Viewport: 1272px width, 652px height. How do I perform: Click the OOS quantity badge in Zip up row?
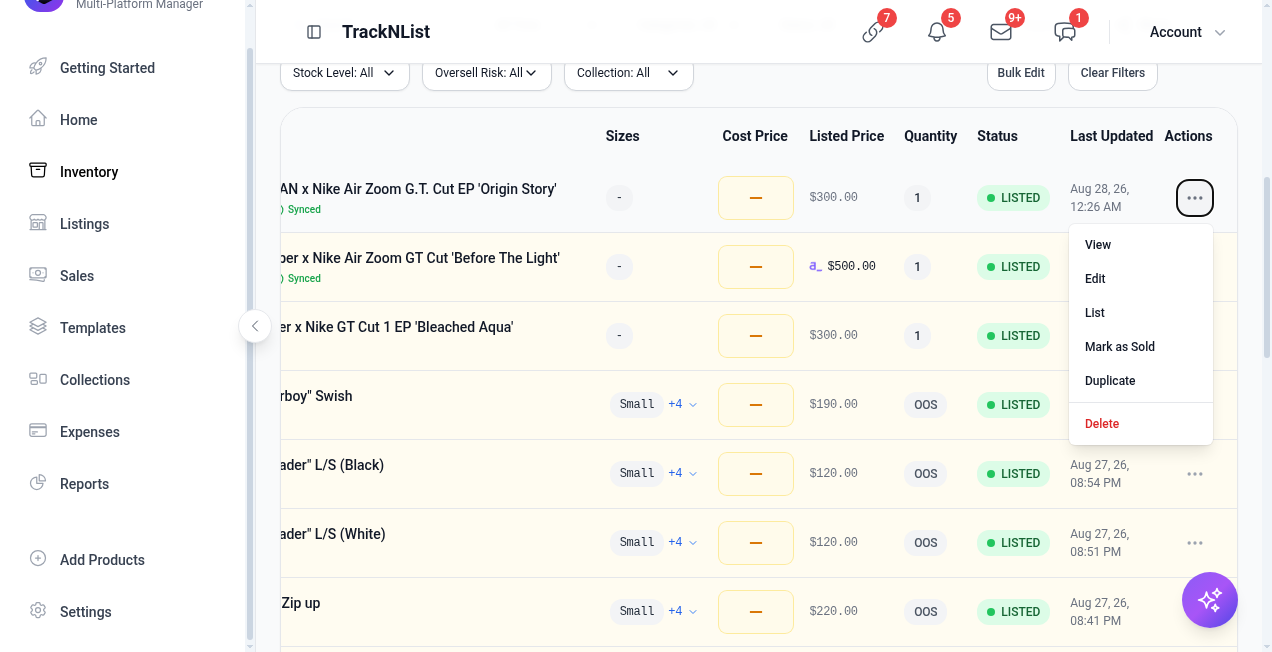[926, 612]
